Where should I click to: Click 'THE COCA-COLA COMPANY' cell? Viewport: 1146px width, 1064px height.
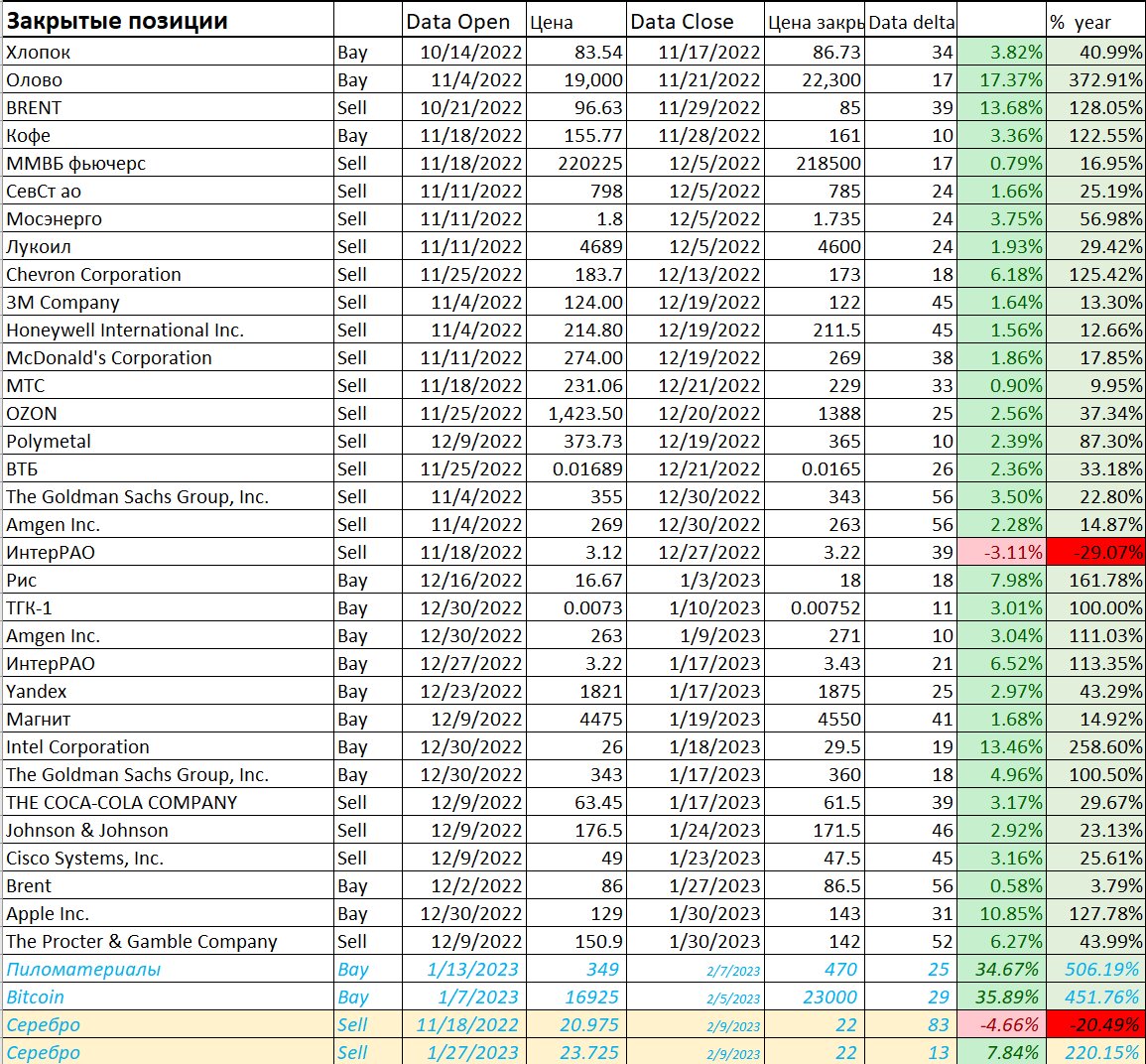click(x=168, y=802)
